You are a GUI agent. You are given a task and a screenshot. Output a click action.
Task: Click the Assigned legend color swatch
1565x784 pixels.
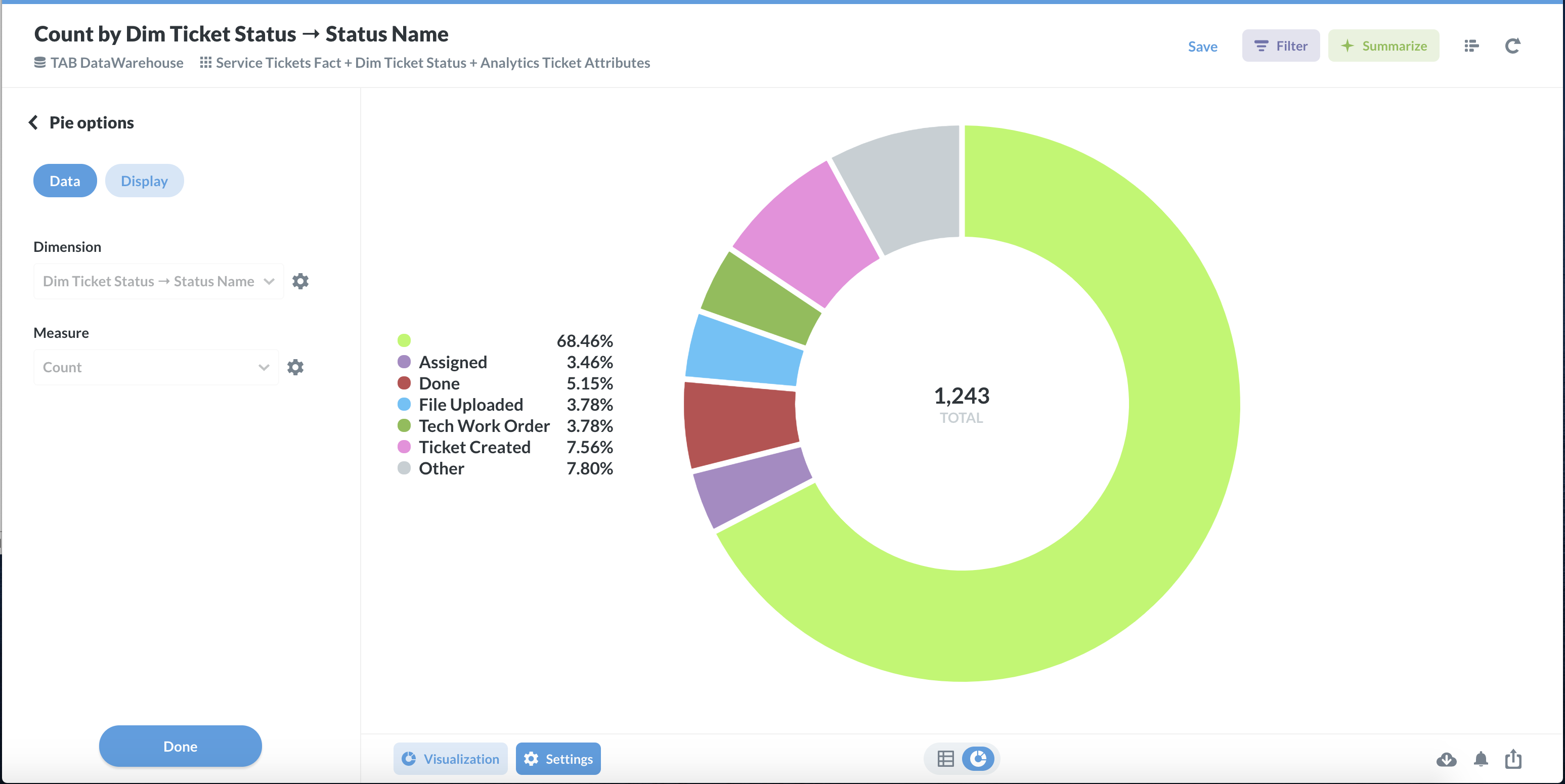(x=404, y=362)
